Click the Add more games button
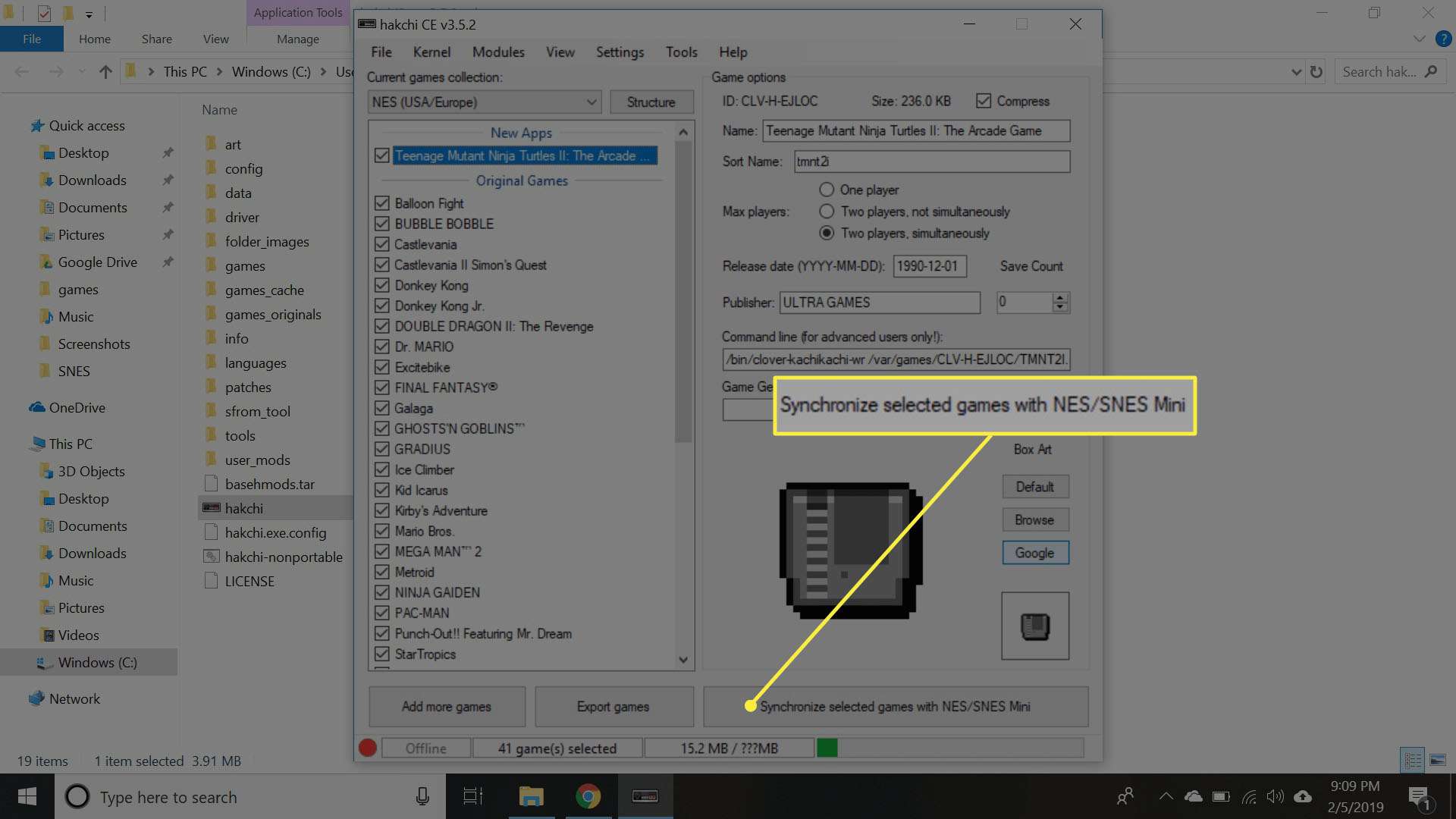Viewport: 1456px width, 819px height. coord(447,707)
